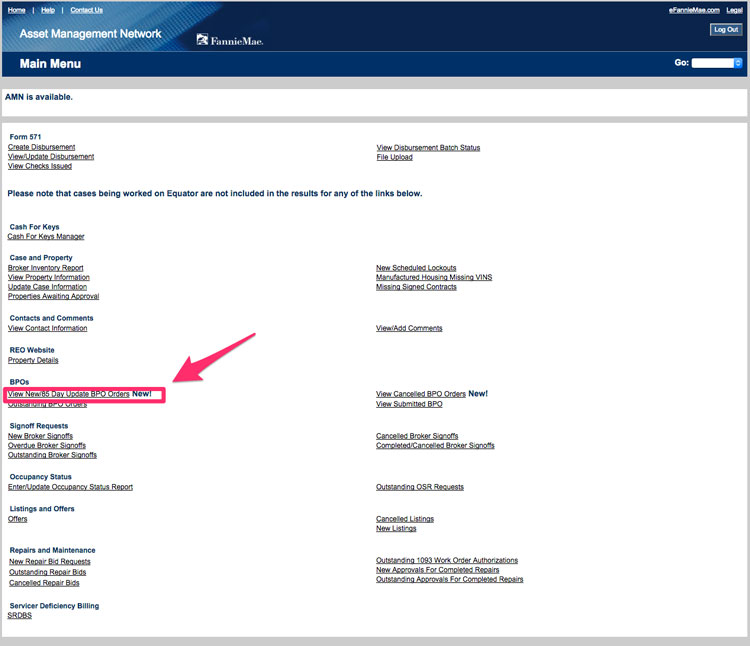This screenshot has width=750, height=646.
Task: Click the 'Asset Management Network' title
Action: coord(90,34)
